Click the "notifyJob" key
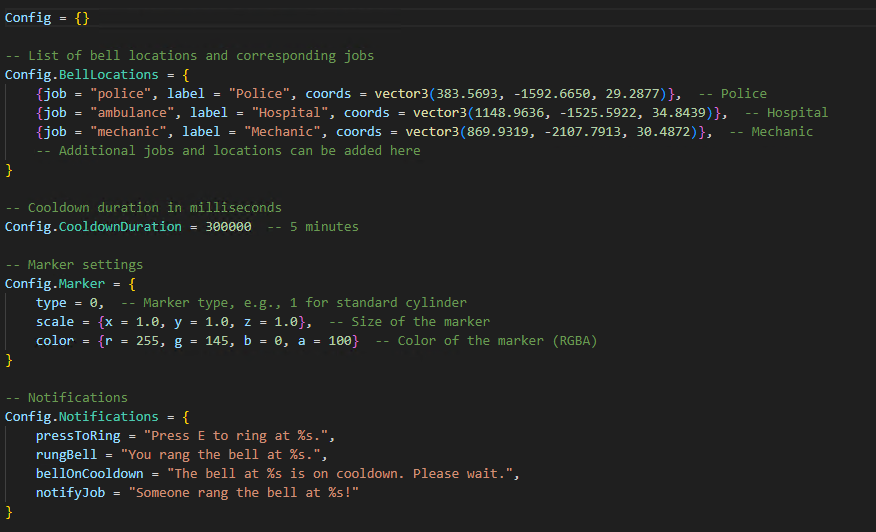This screenshot has width=876, height=532. [x=70, y=493]
